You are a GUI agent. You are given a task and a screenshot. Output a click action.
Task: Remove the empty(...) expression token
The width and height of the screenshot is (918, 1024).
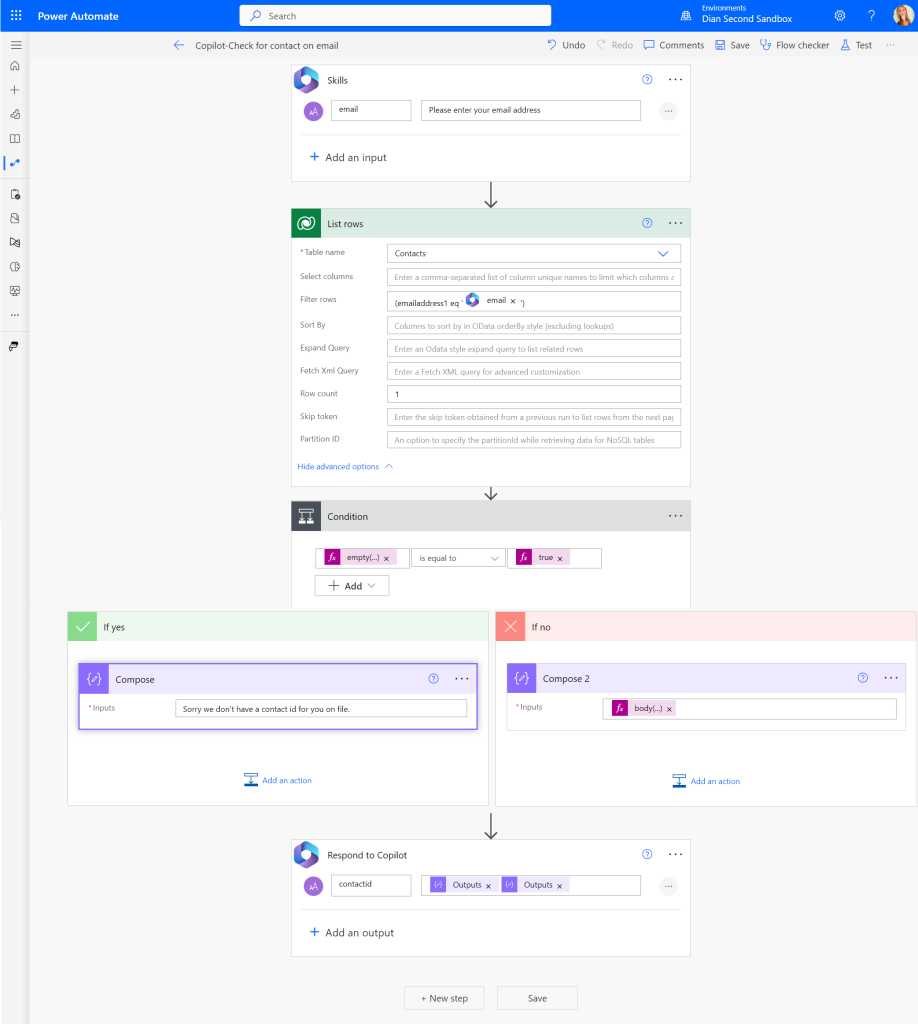(x=387, y=558)
